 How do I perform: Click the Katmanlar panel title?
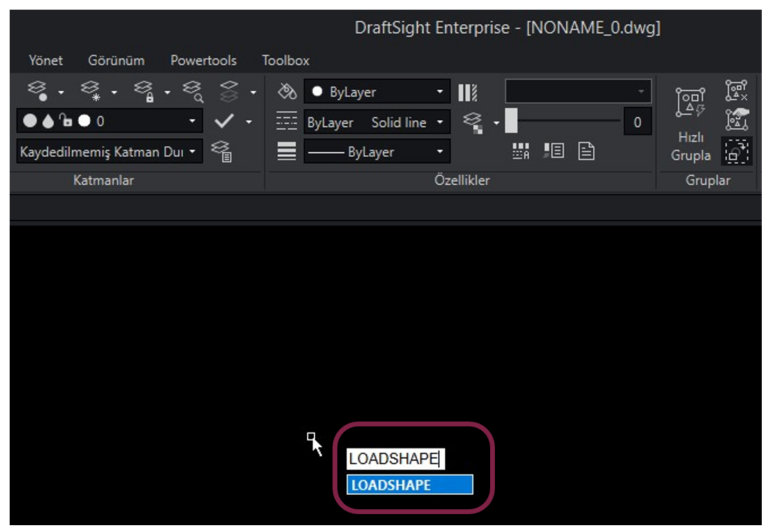(104, 181)
